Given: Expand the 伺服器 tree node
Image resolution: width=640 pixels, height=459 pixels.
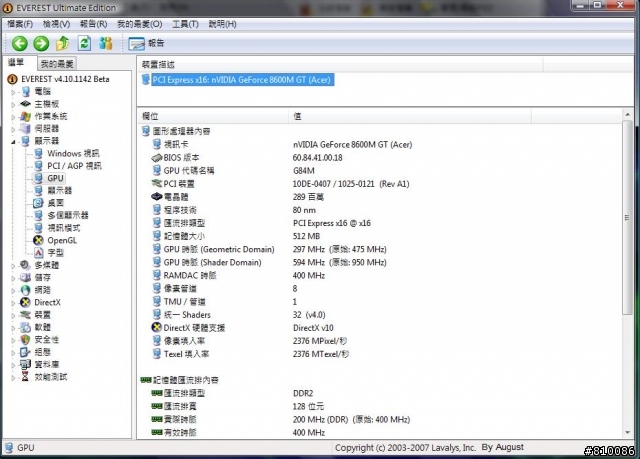Looking at the screenshot, I should 13,129.
